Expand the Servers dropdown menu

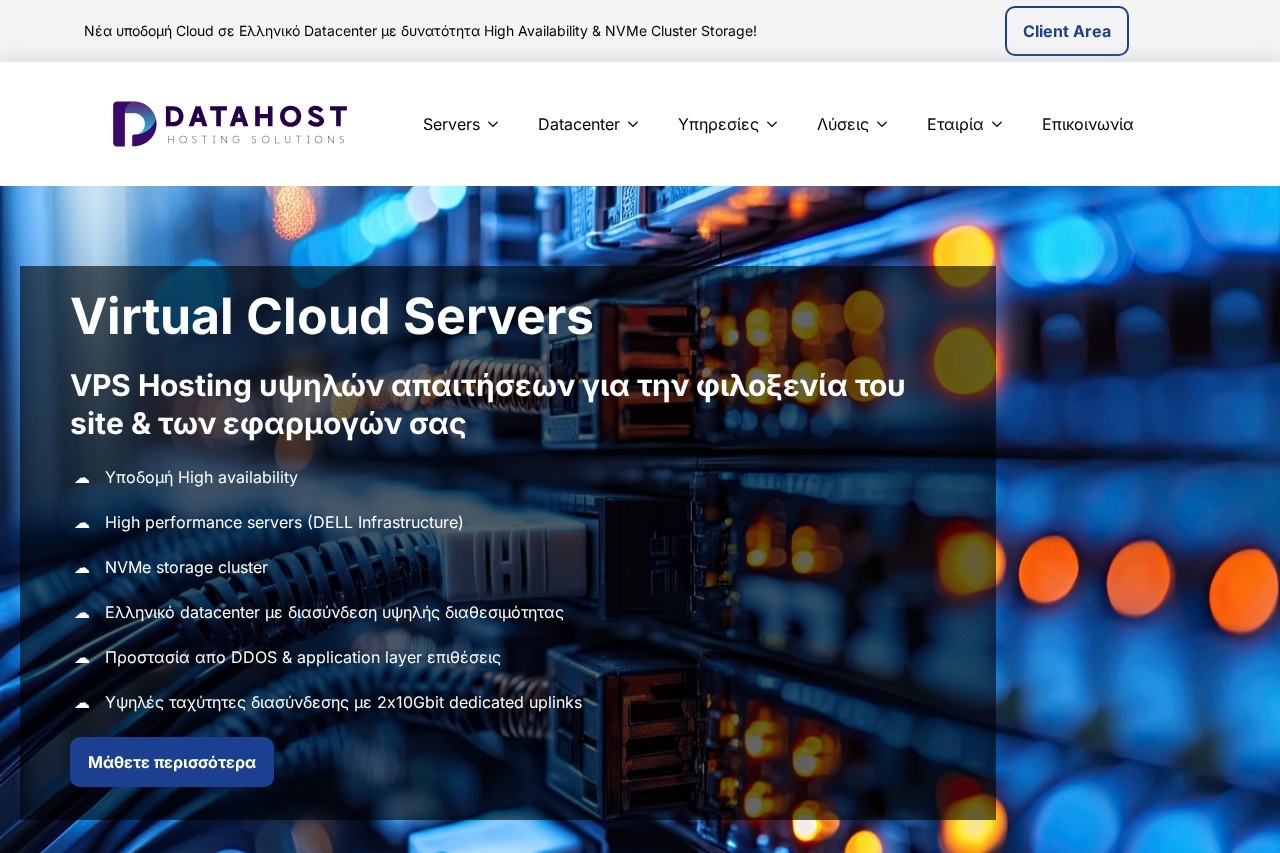point(493,124)
